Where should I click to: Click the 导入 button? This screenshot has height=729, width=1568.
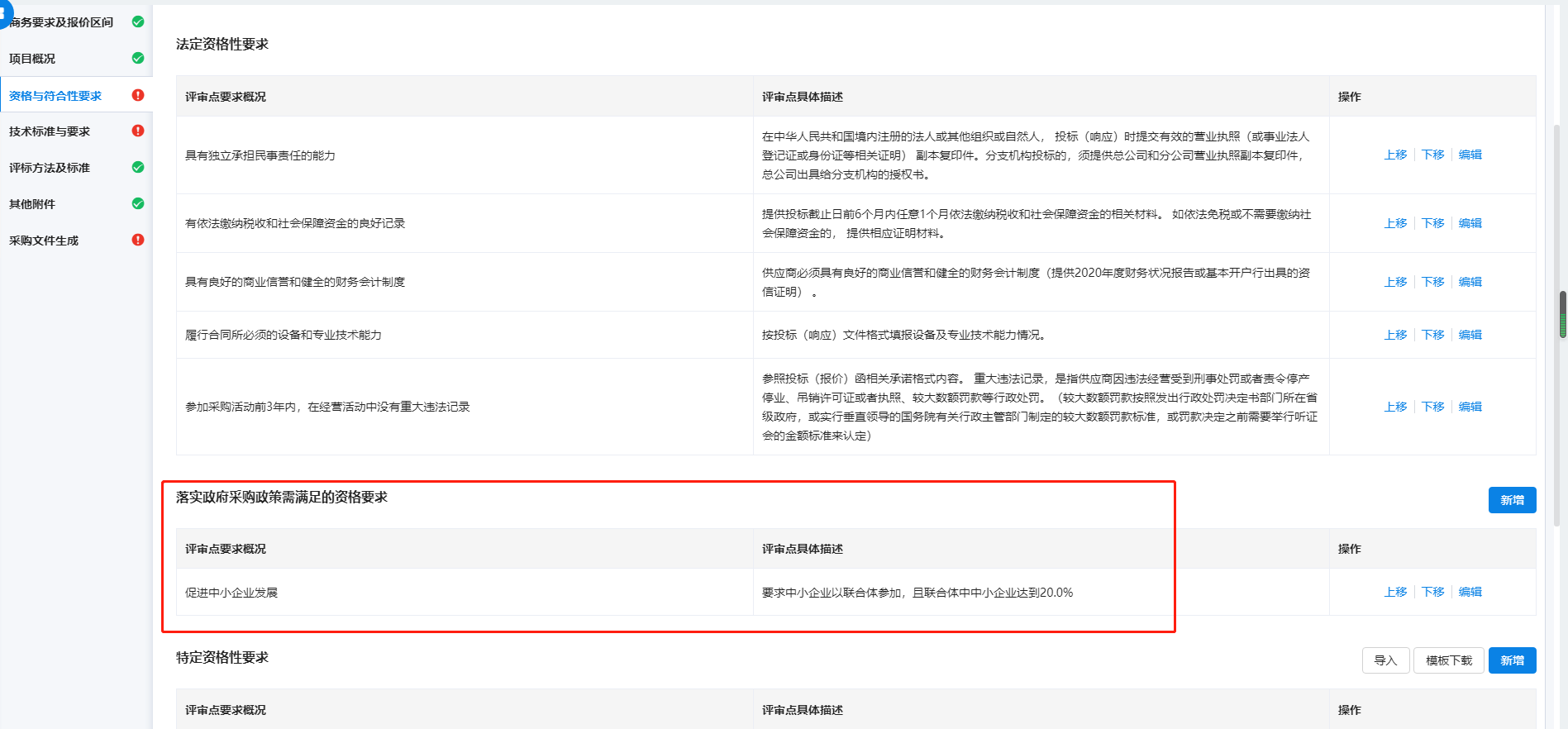tap(1385, 660)
